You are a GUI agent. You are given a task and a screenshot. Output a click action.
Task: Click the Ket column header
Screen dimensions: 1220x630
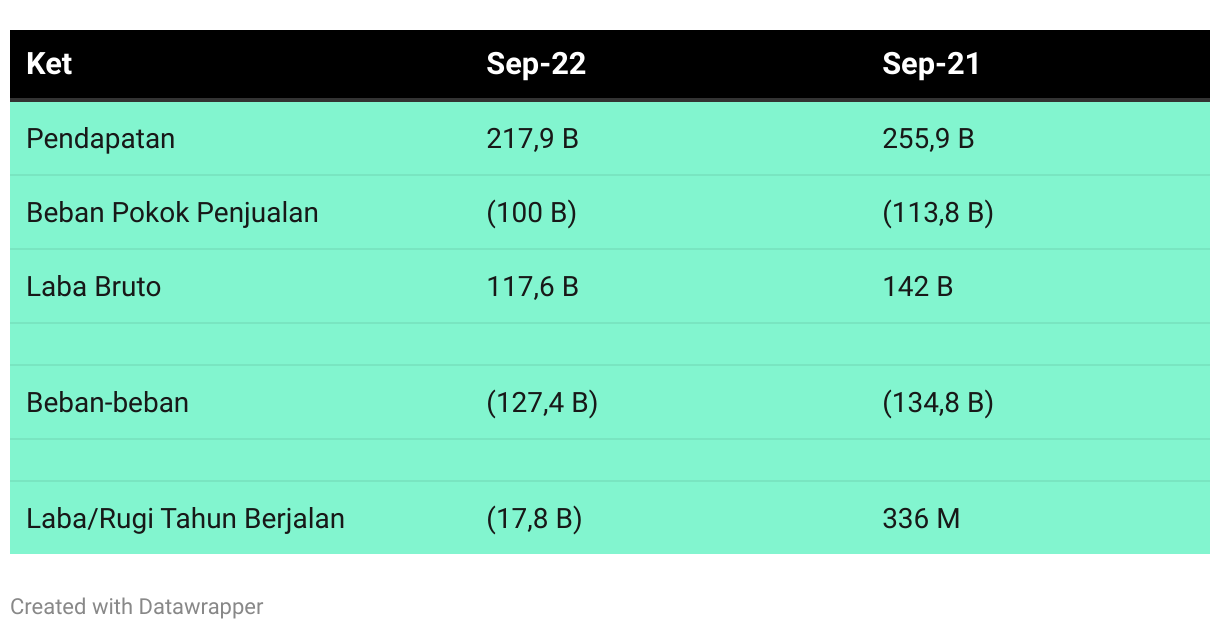(x=49, y=65)
